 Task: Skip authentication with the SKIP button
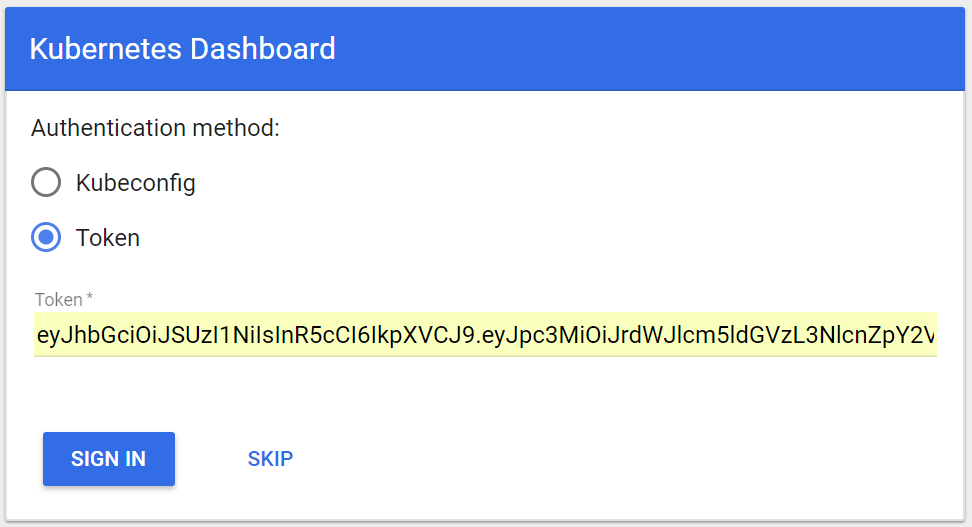point(270,459)
